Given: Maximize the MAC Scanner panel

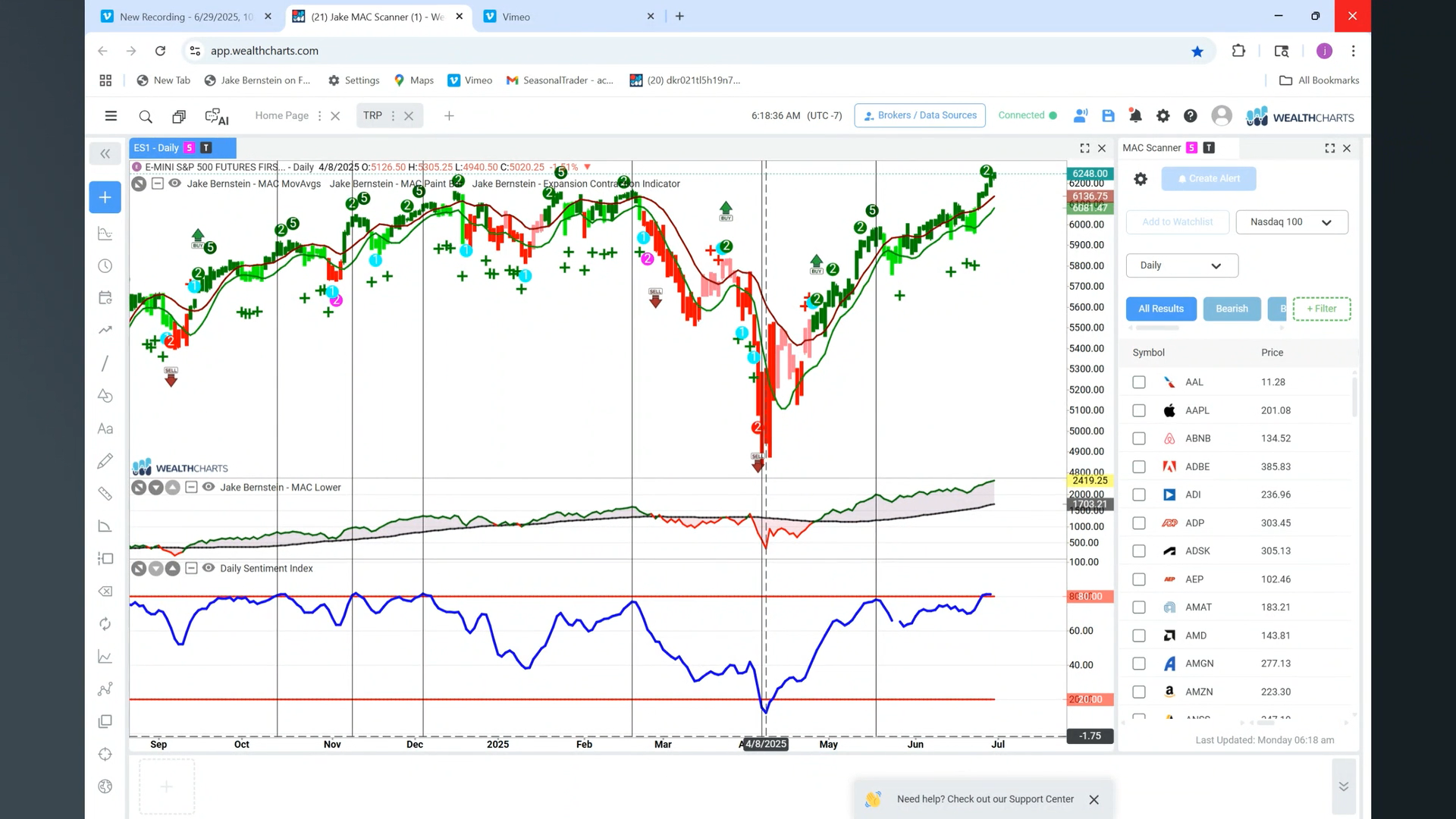Looking at the screenshot, I should point(1329,149).
